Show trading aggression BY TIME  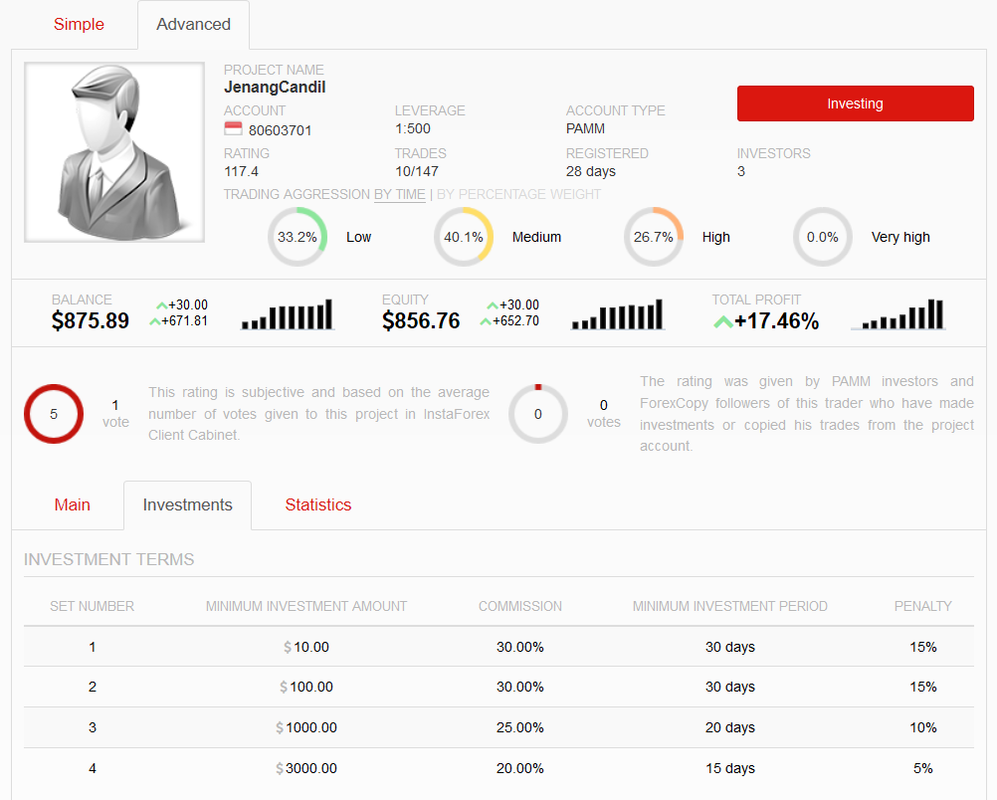click(399, 195)
